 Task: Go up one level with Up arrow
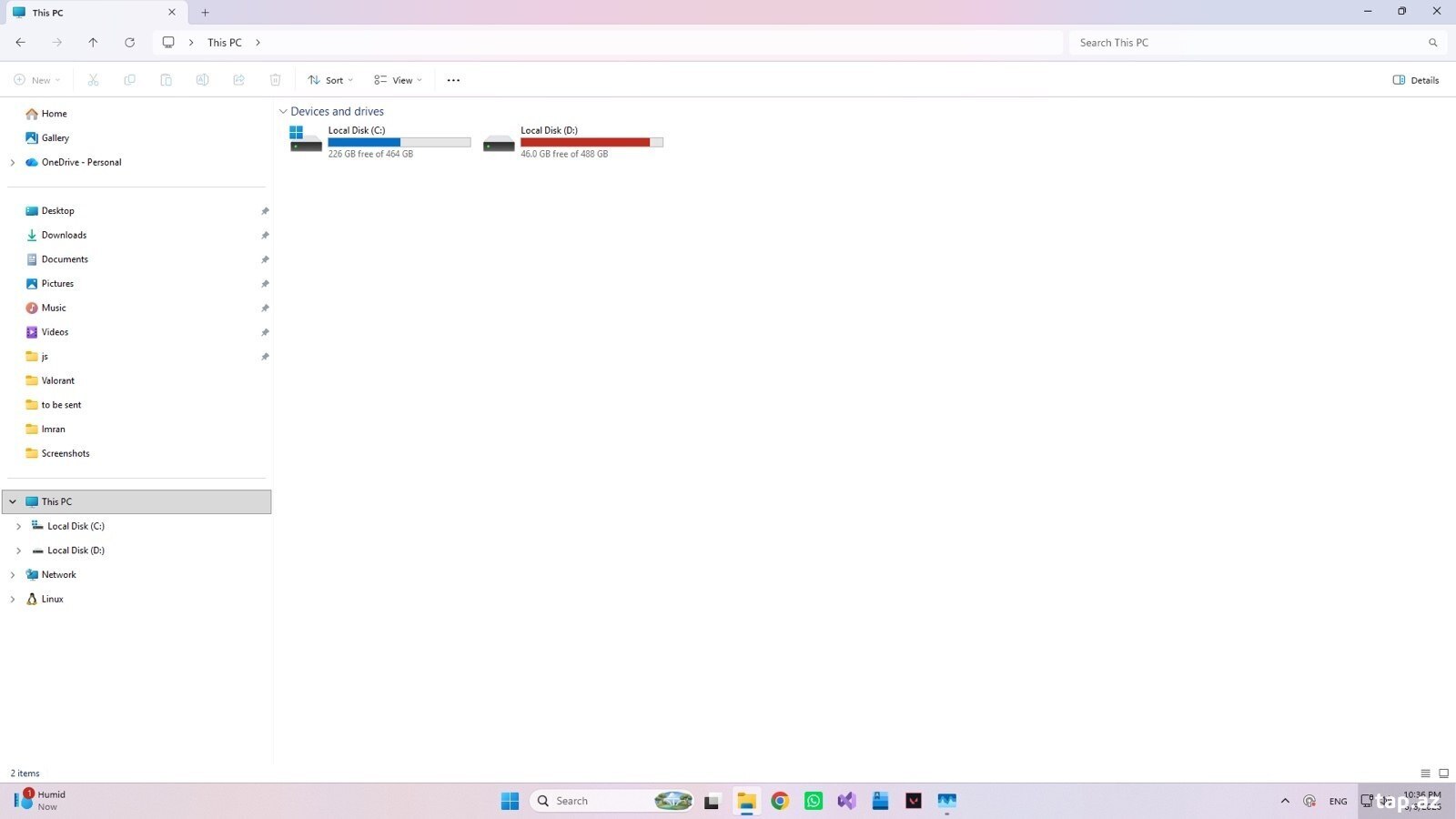tap(93, 42)
